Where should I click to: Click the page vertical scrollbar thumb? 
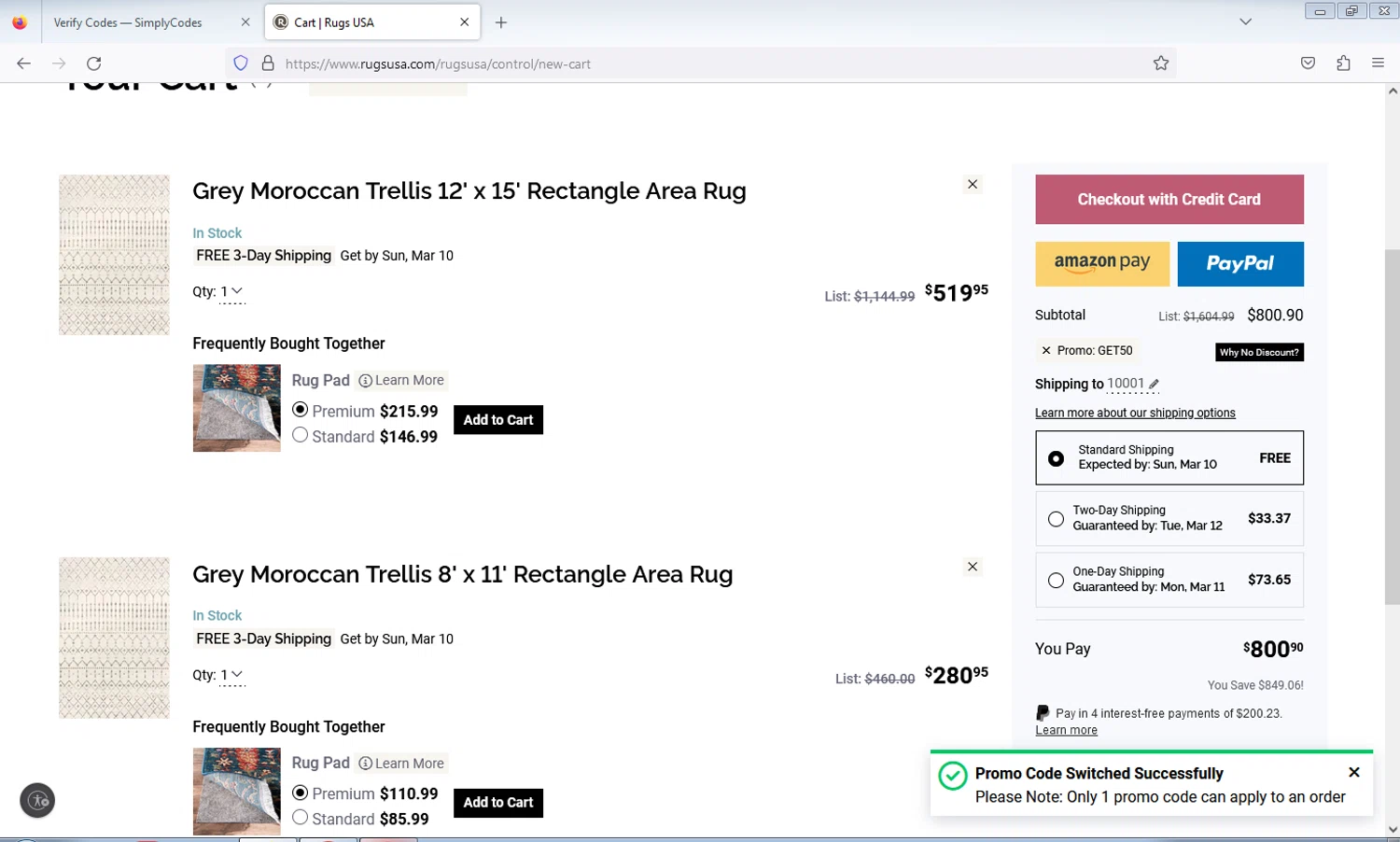pos(1392,427)
